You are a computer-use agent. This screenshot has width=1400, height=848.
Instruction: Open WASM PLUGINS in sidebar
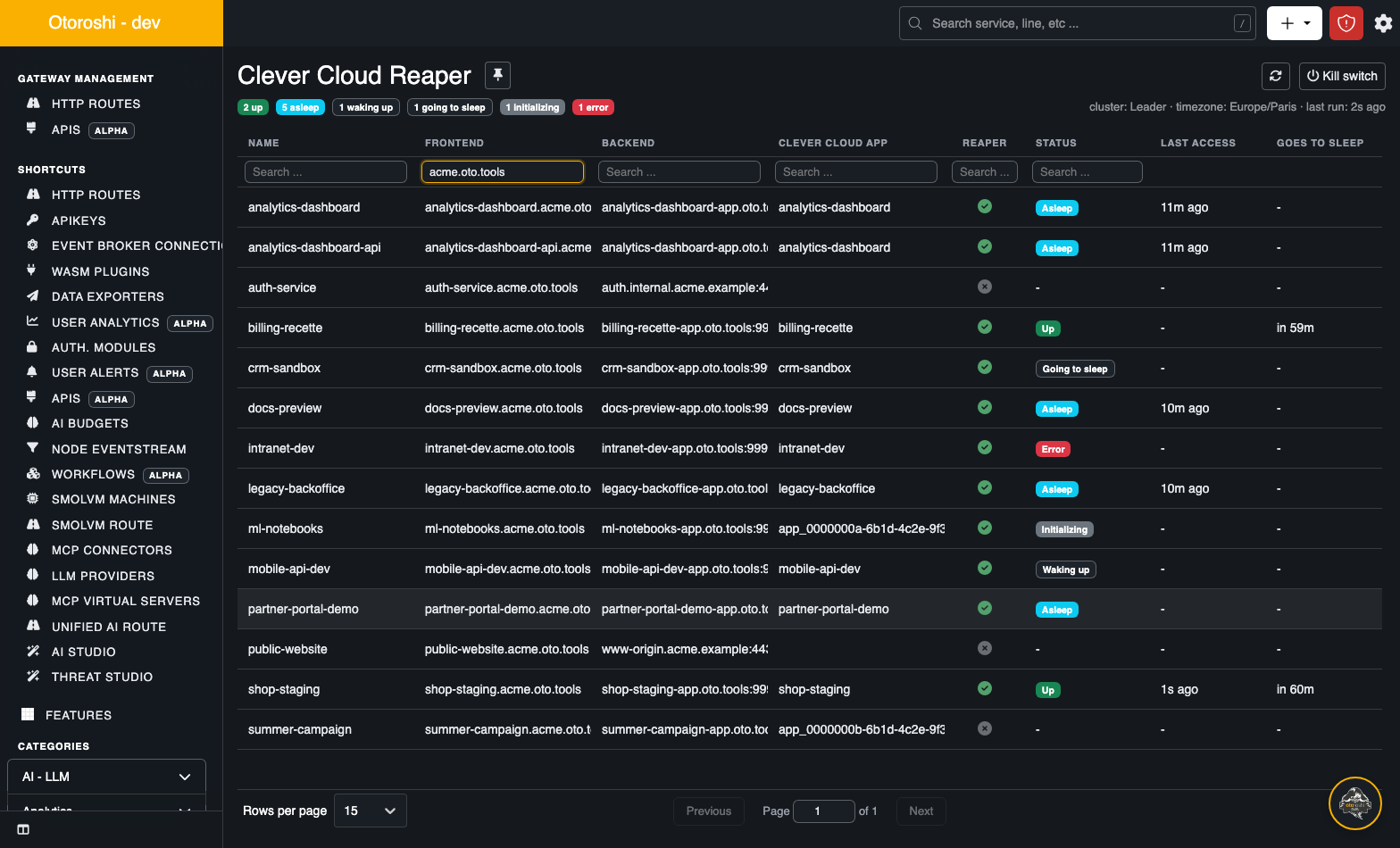coord(100,271)
